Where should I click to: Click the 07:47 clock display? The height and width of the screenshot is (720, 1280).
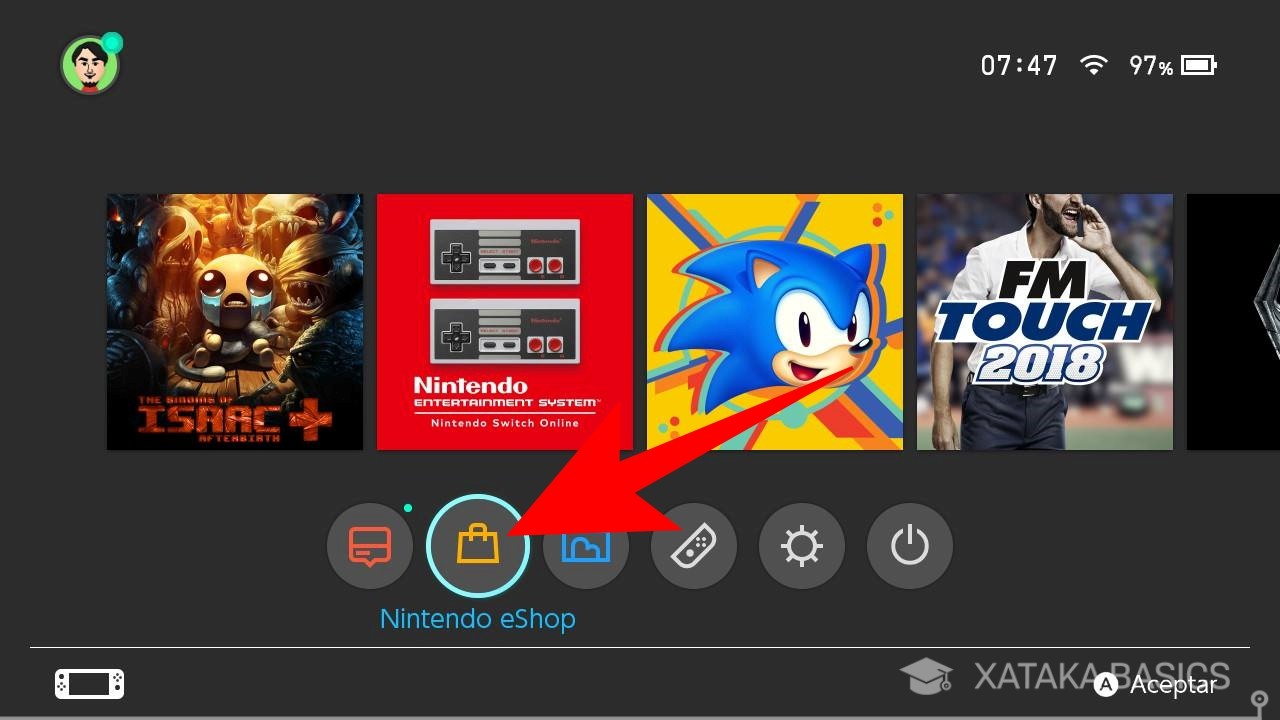[x=1019, y=64]
